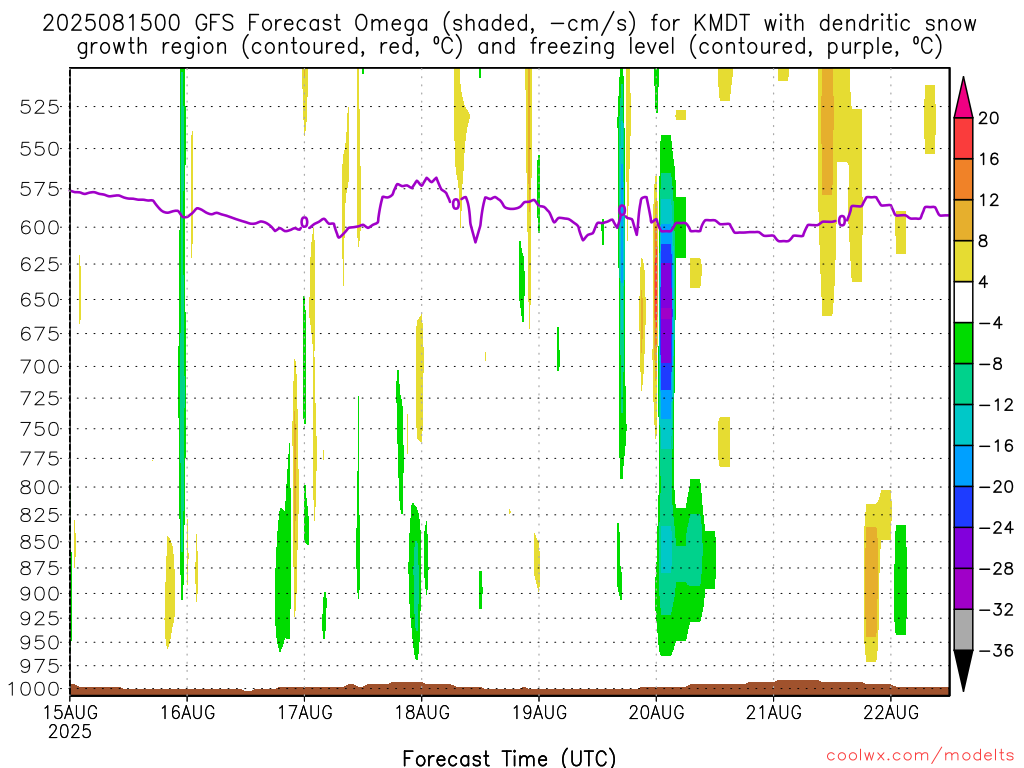Select the 22AUG time axis label

click(x=891, y=712)
